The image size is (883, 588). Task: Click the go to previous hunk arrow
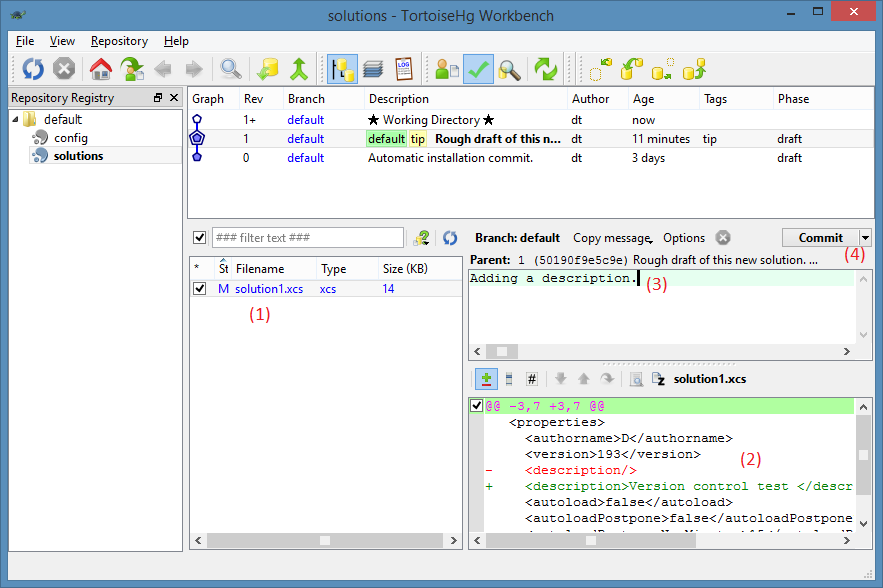coord(584,378)
